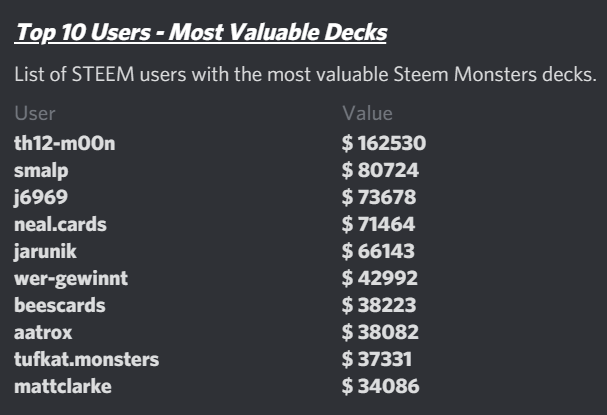
Task: Select the $ 73678 value
Action: coord(379,197)
